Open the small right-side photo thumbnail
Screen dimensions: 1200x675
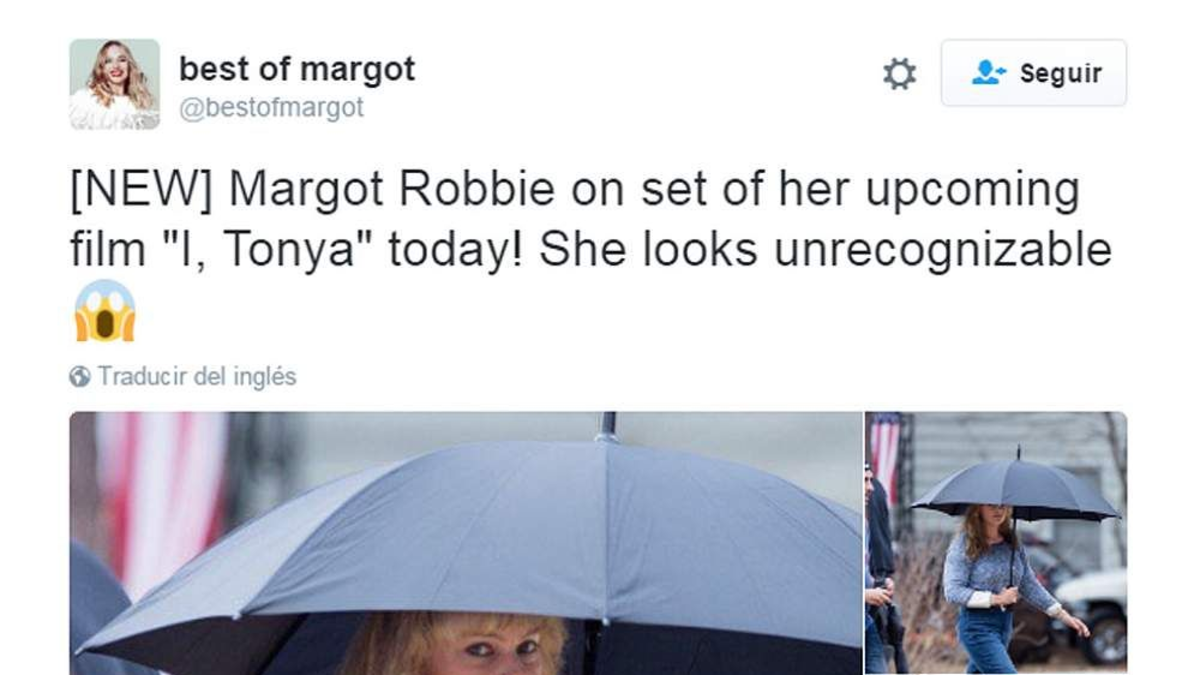pyautogui.click(x=996, y=543)
